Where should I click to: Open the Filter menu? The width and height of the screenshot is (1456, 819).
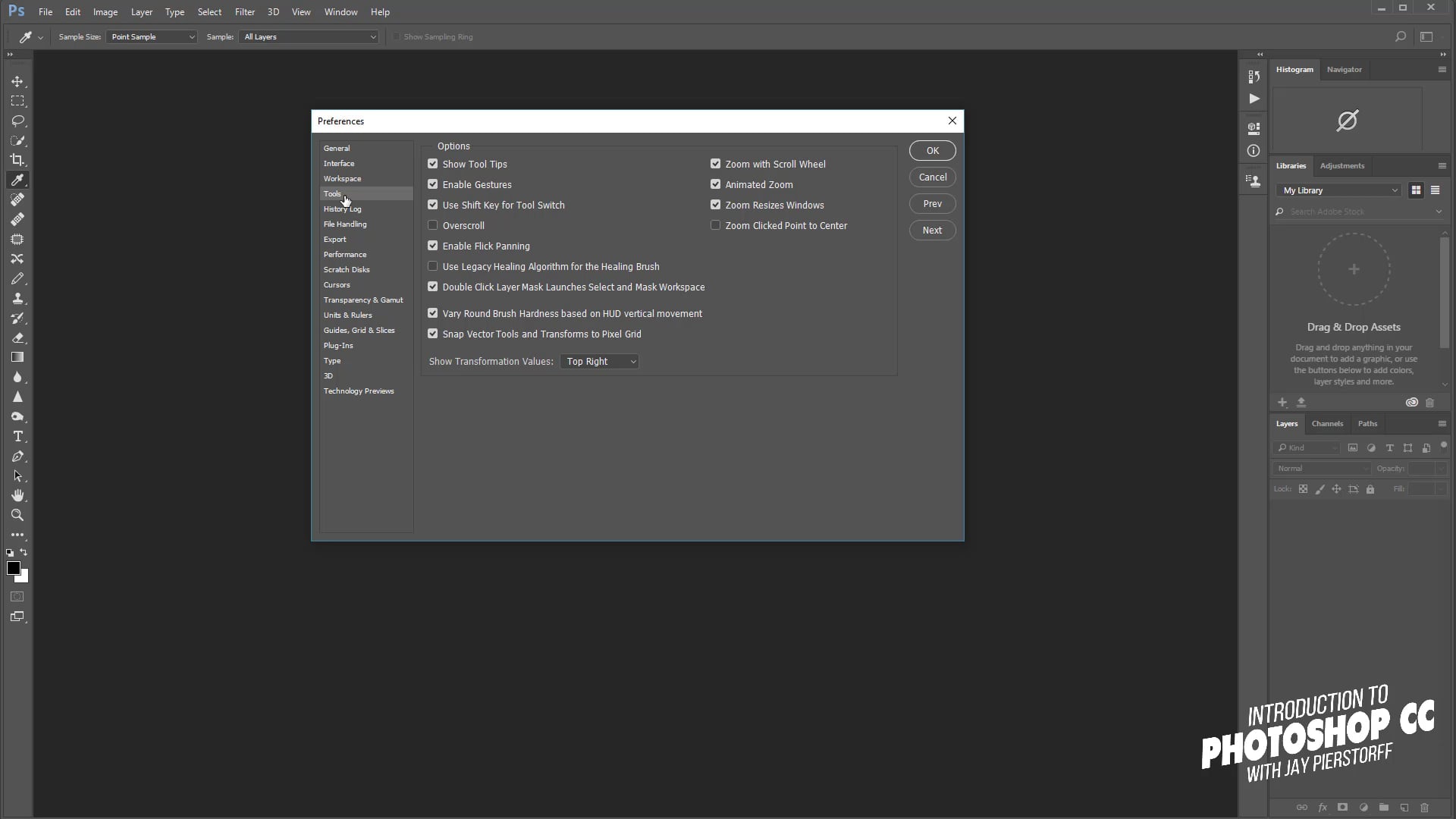coord(244,12)
